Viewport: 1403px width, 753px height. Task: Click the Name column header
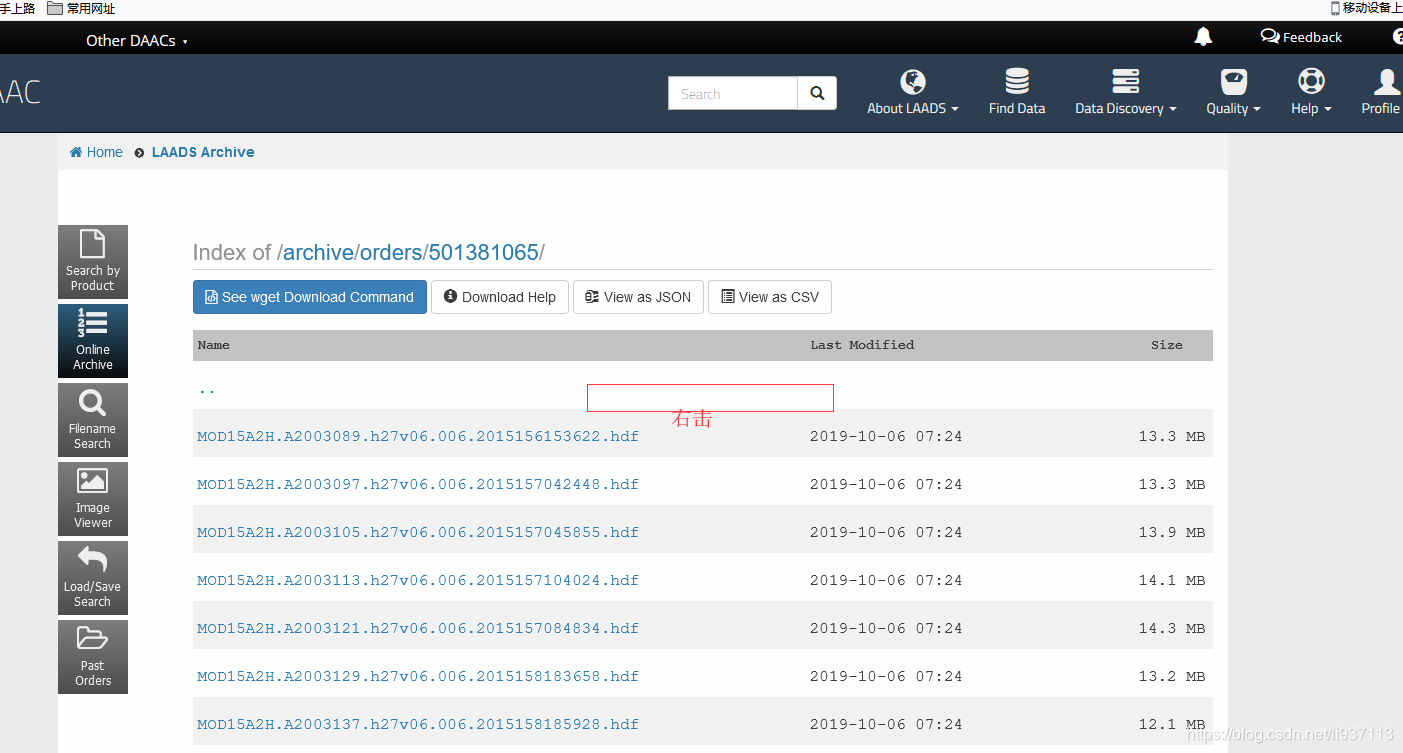pyautogui.click(x=214, y=345)
